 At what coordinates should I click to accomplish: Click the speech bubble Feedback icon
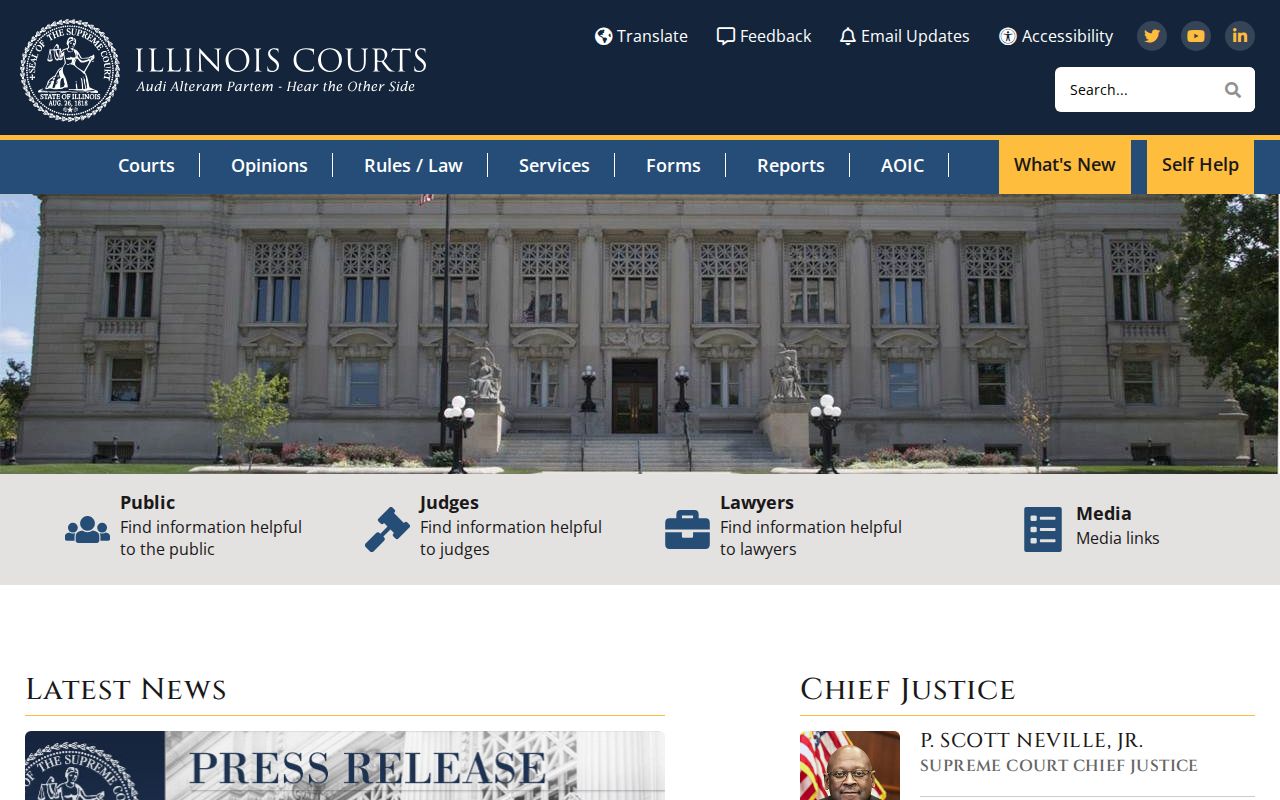[726, 36]
